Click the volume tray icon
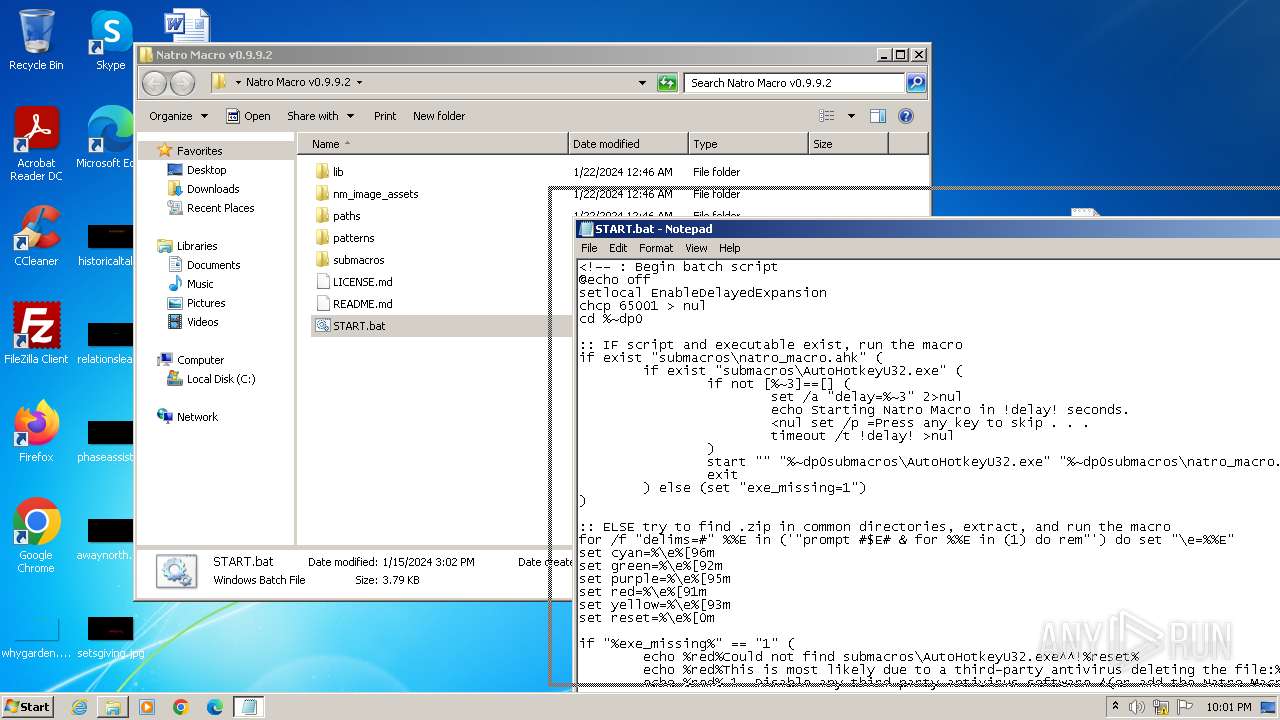The height and width of the screenshot is (720, 1280). [1137, 707]
